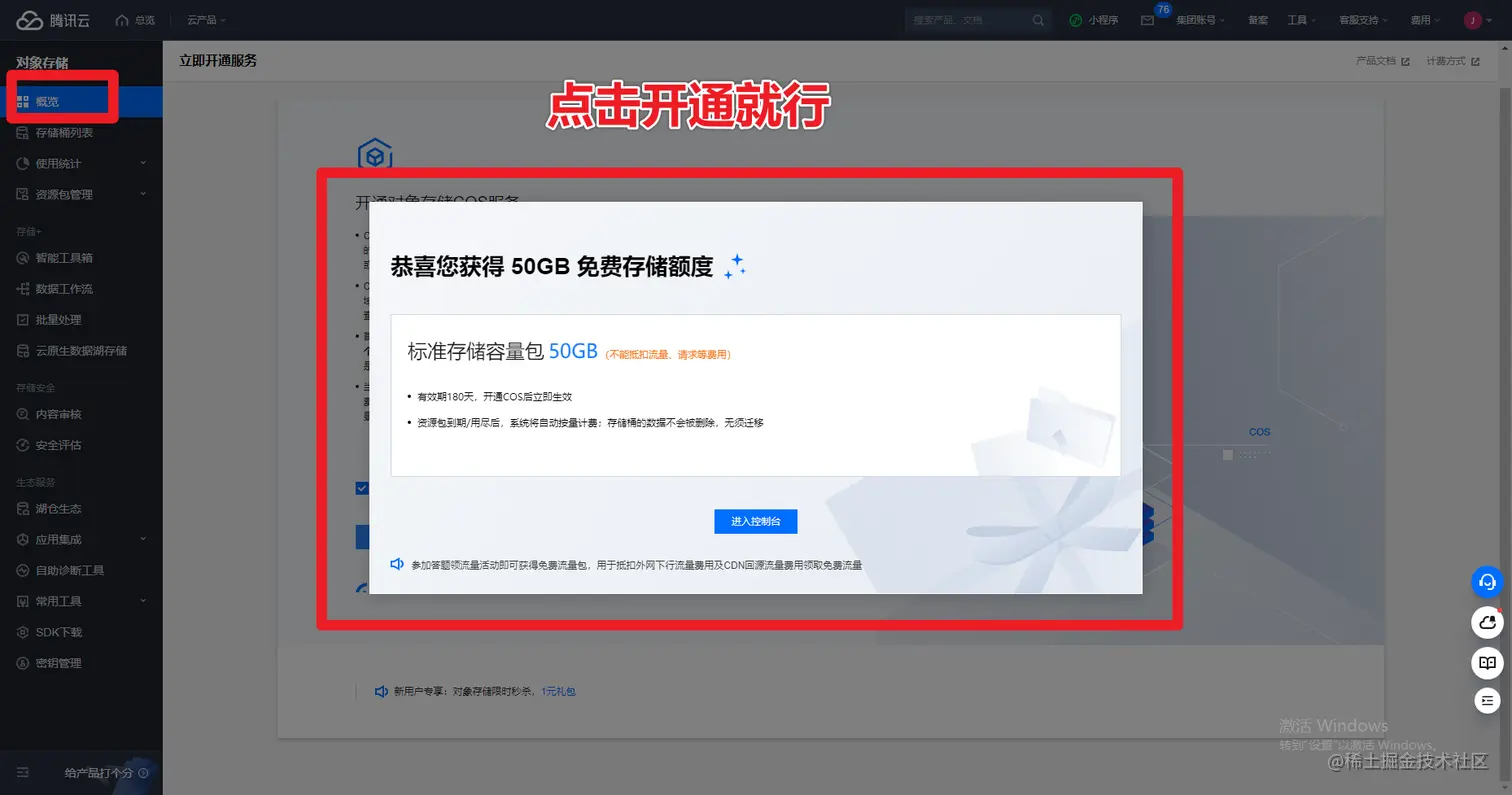The height and width of the screenshot is (795, 1512).
Task: Collapse sidebar with the bottom menu icon
Action: 23,773
